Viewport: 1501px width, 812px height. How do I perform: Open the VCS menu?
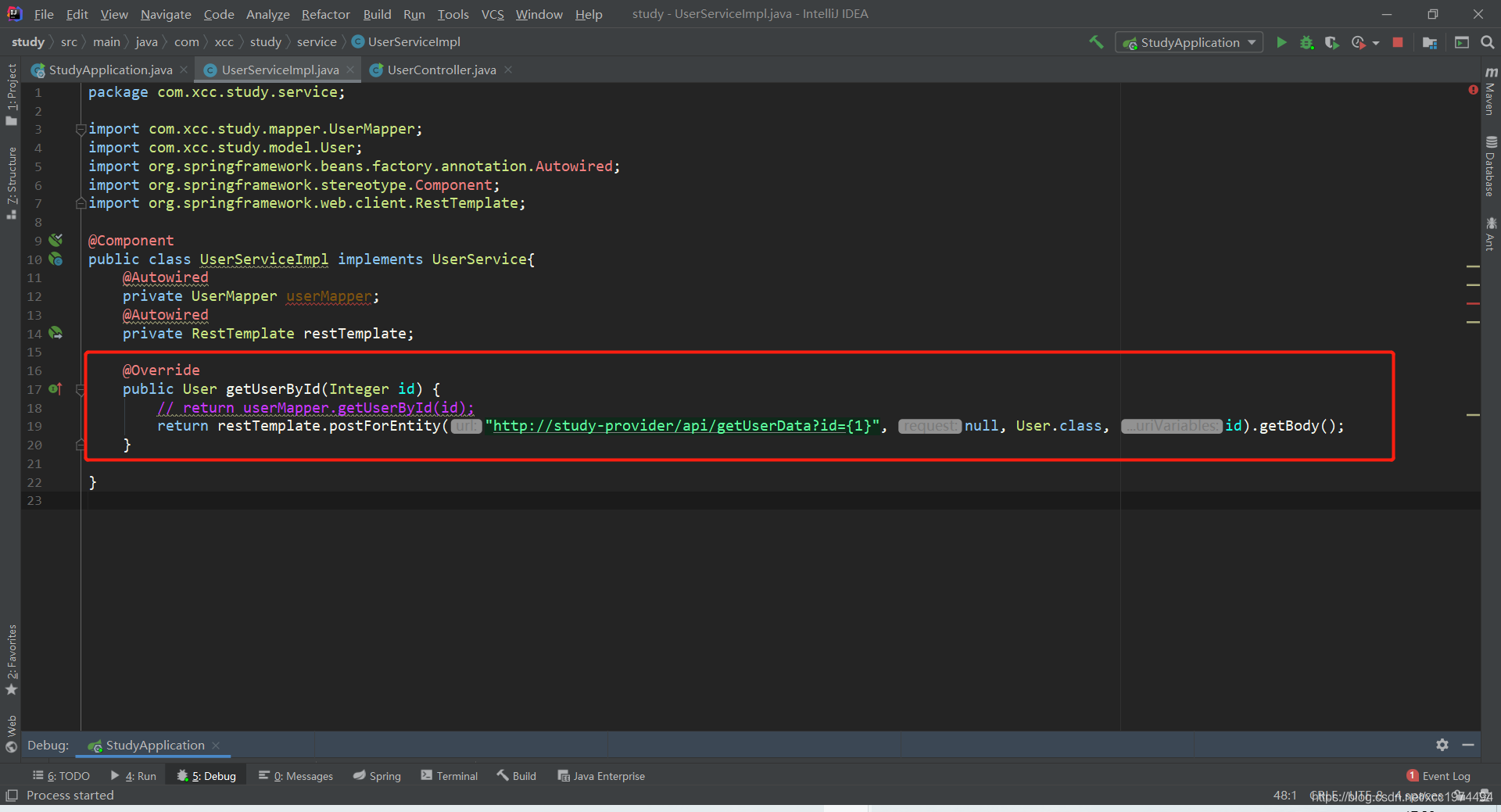pyautogui.click(x=493, y=14)
